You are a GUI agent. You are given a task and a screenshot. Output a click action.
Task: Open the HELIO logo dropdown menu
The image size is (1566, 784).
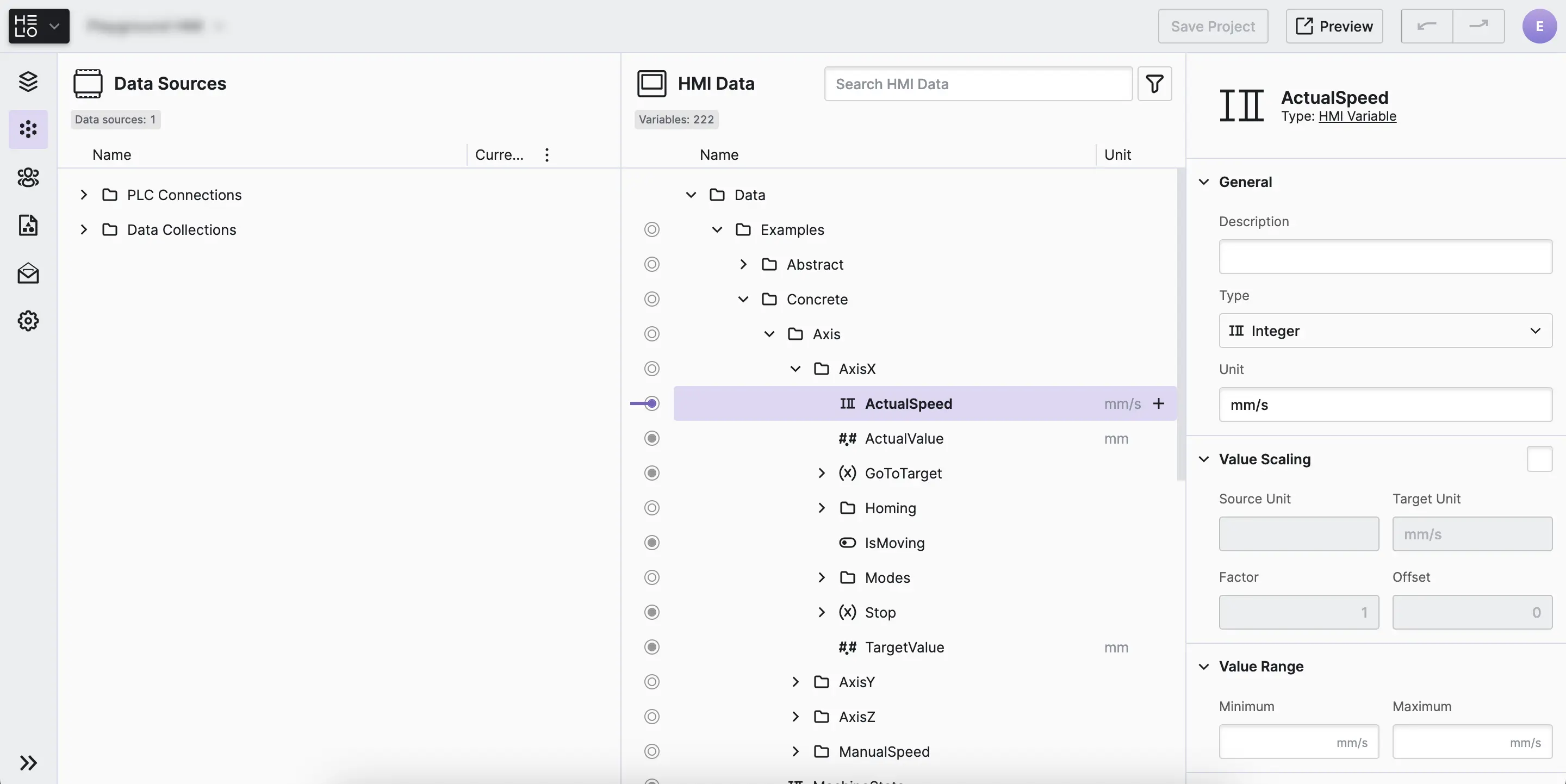click(x=39, y=26)
